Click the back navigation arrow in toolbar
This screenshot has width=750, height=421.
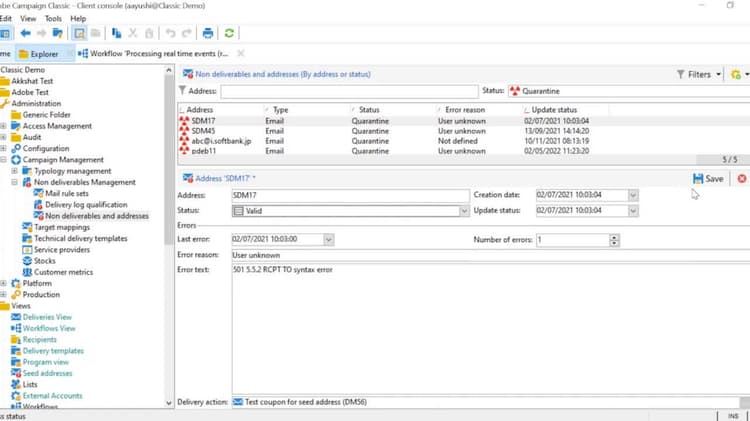click(x=25, y=33)
